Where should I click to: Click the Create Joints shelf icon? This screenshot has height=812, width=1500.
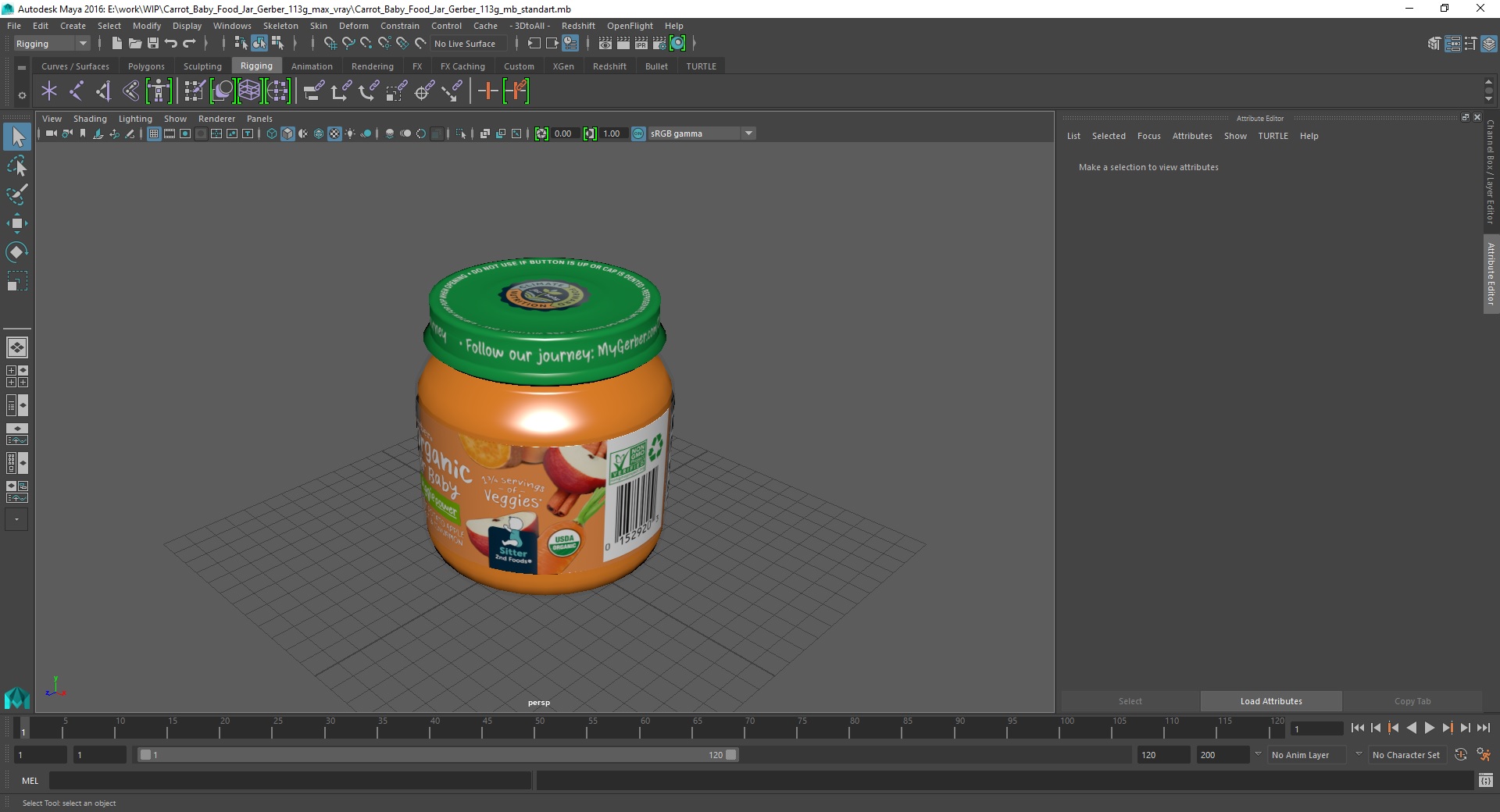click(x=77, y=91)
